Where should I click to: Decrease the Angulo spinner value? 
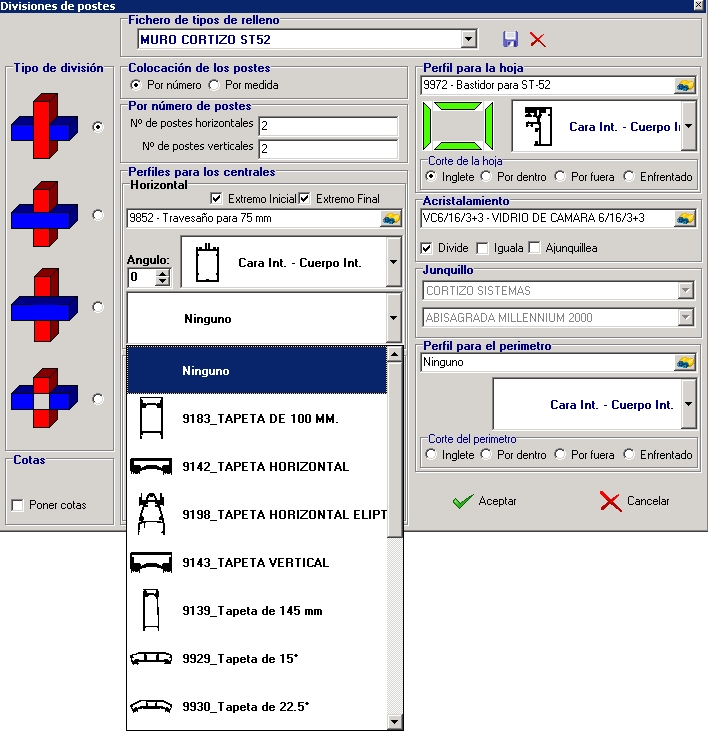[162, 281]
